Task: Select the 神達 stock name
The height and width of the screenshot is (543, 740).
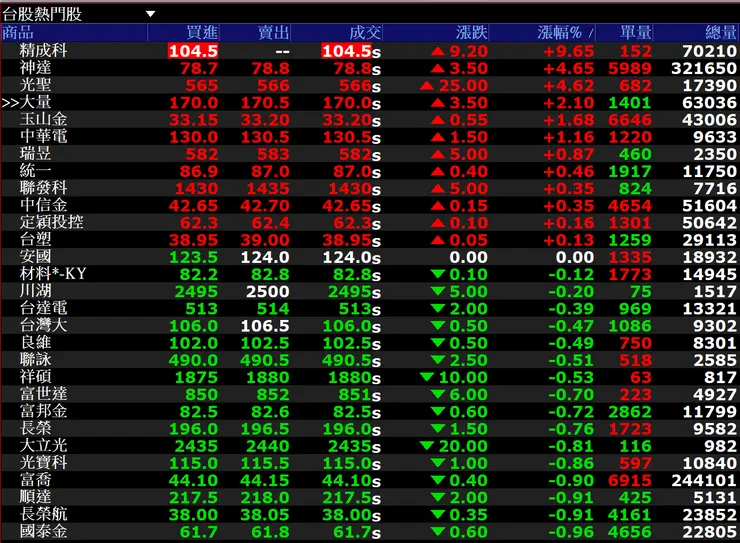Action: tap(35, 67)
